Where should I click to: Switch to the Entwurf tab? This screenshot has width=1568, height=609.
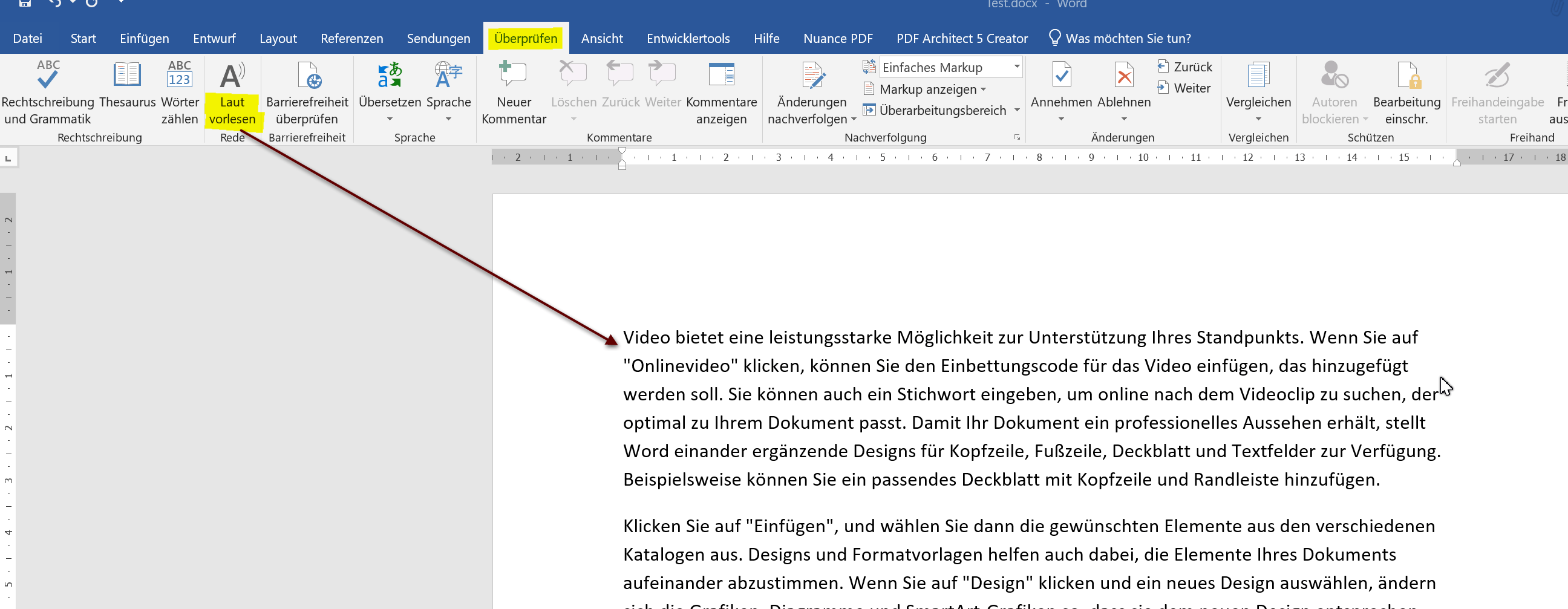click(214, 38)
